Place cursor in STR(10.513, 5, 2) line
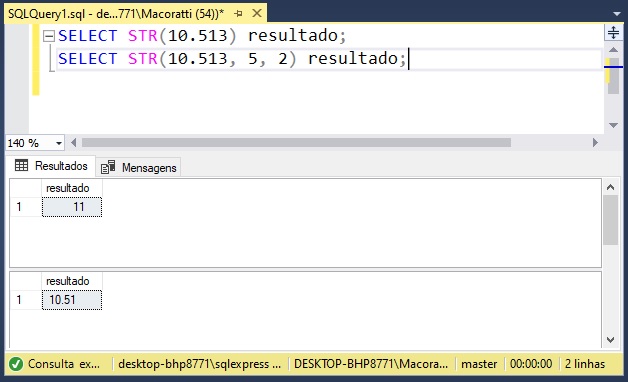Image resolution: width=628 pixels, height=382 pixels. pos(232,59)
